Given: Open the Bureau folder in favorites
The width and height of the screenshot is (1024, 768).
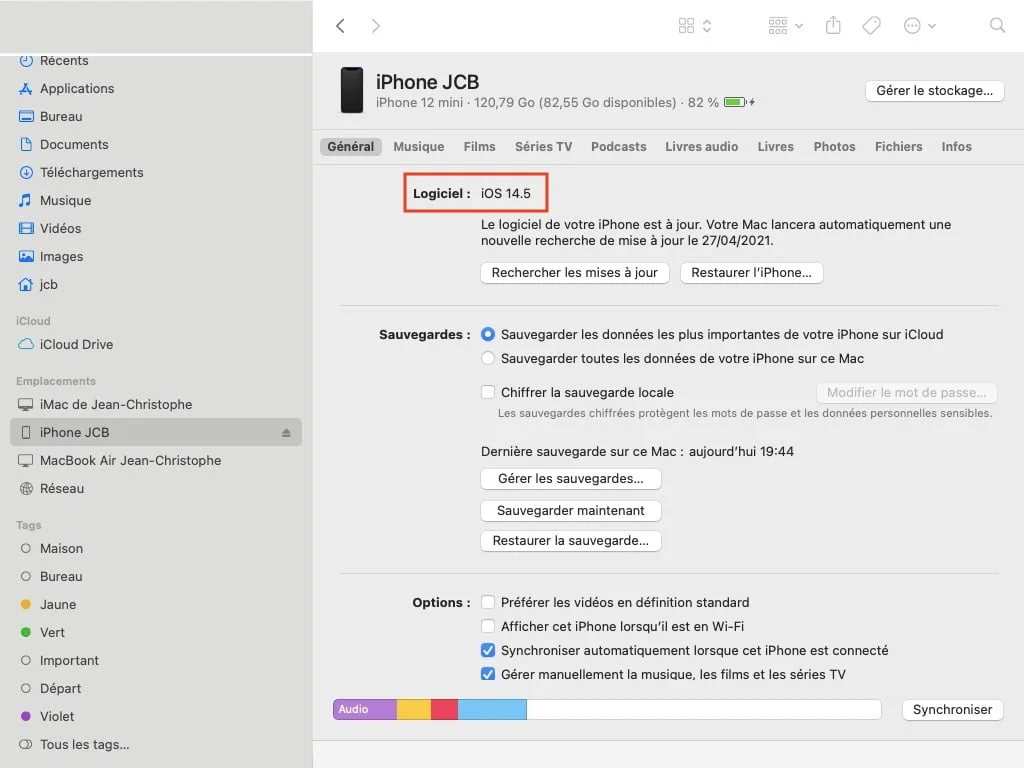Looking at the screenshot, I should [x=157, y=117].
